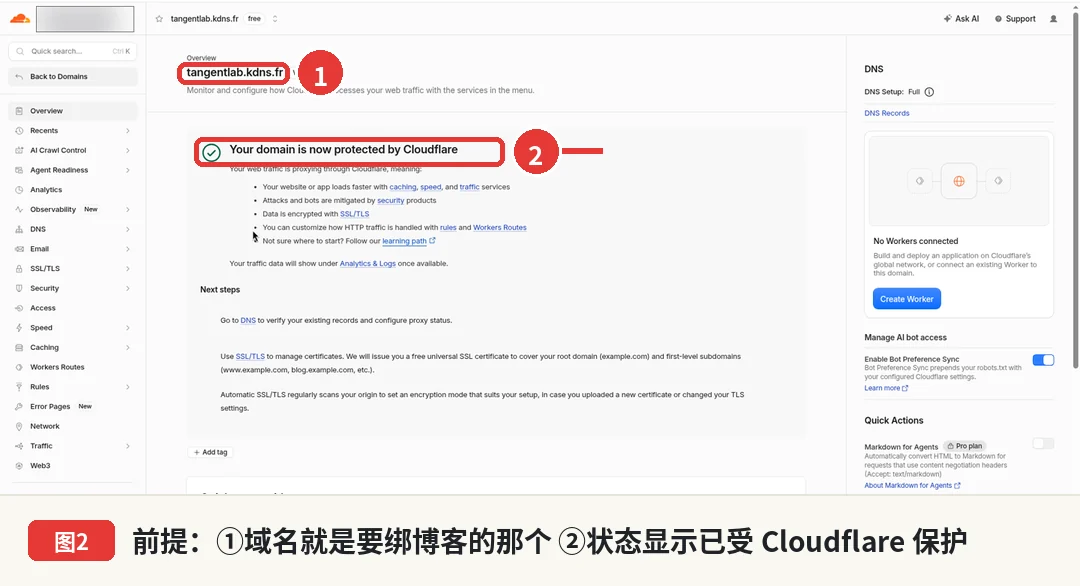
Task: Click the Access sidebar icon
Action: point(19,308)
